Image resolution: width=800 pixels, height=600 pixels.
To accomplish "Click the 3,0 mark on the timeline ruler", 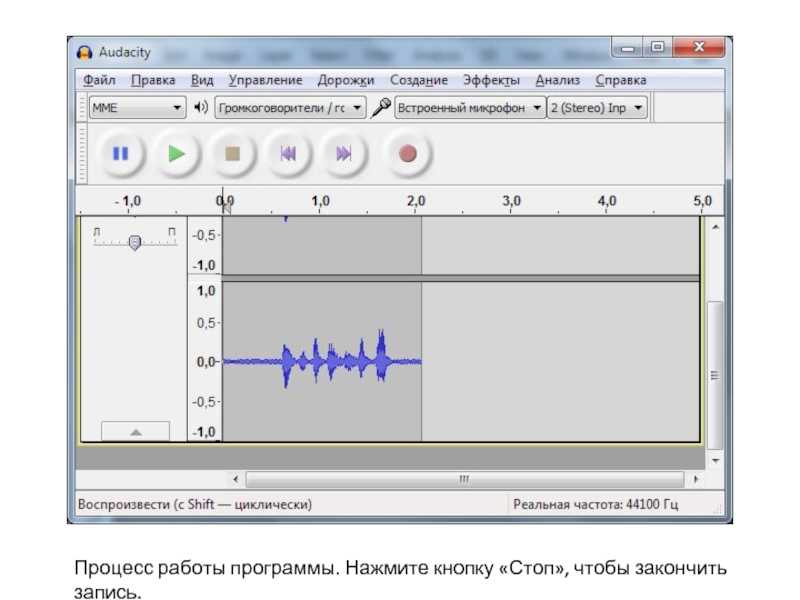I will tap(511, 201).
